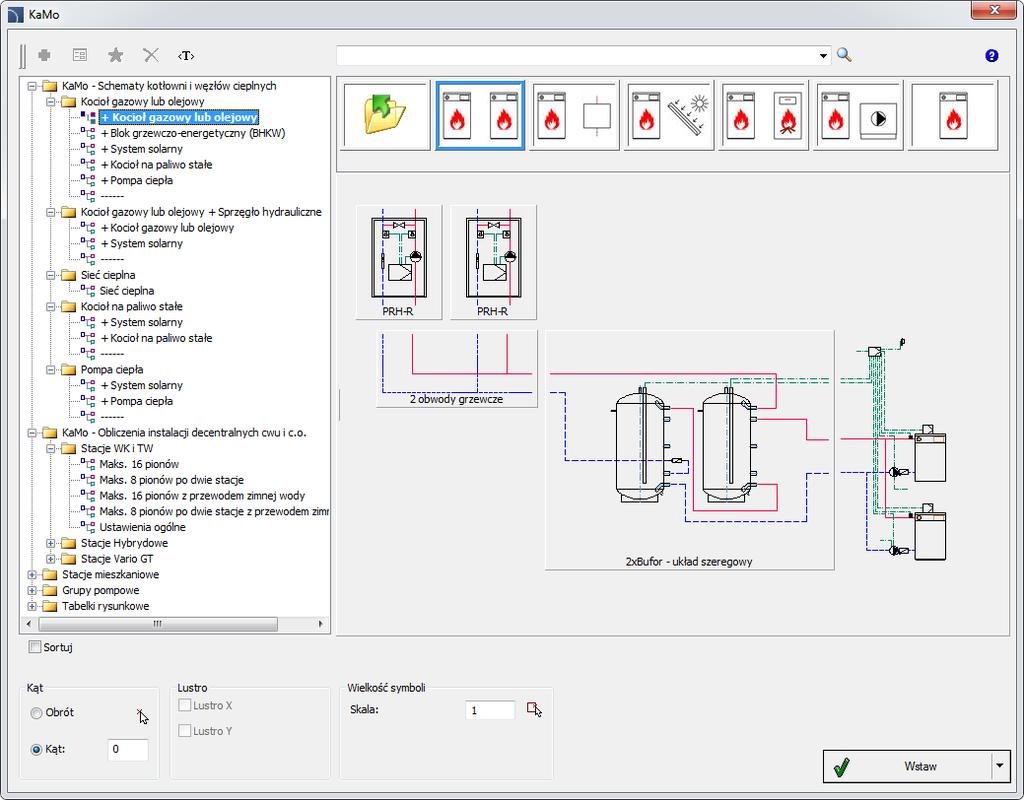Select the first PRH-R schematic

(398, 263)
